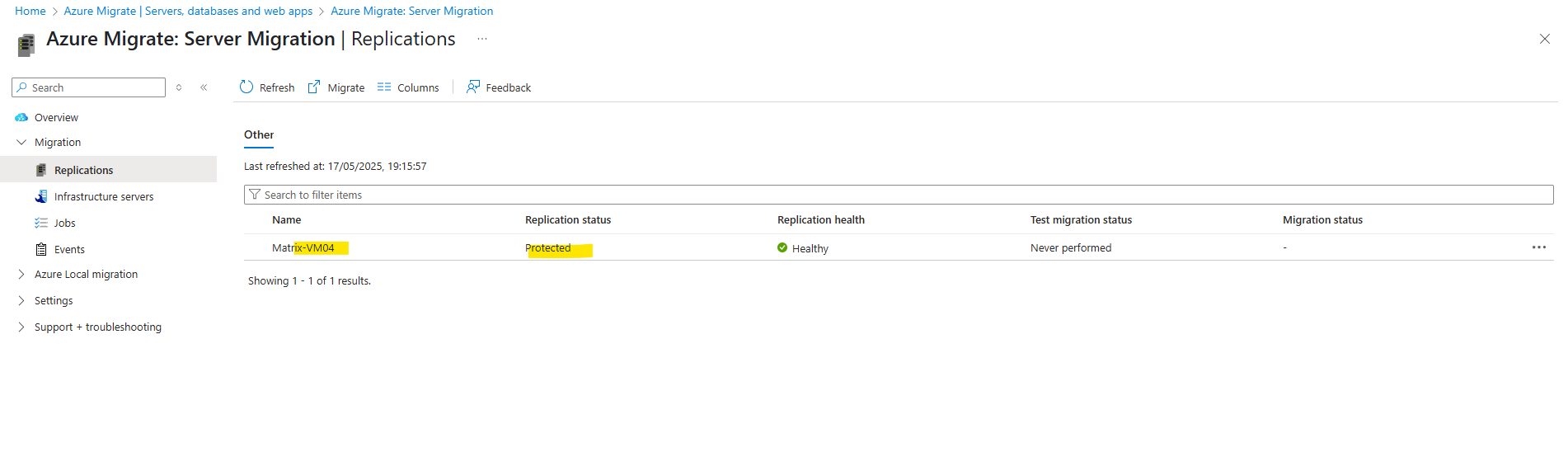This screenshot has width=1568, height=466.
Task: Click the filter funnel icon
Action: pos(255,195)
